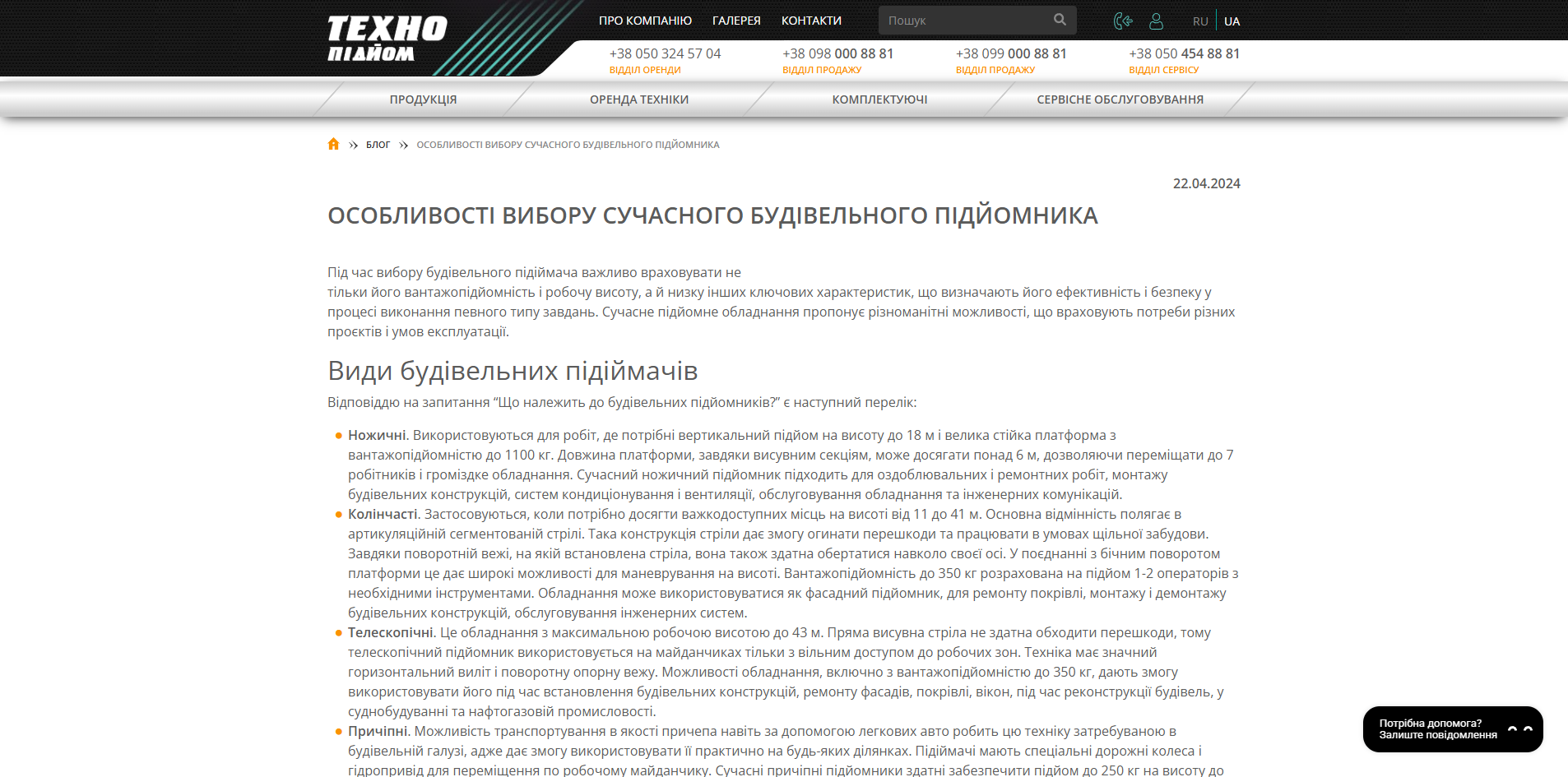1568x777 pixels.
Task: Click the Відділ оренди label
Action: point(645,70)
